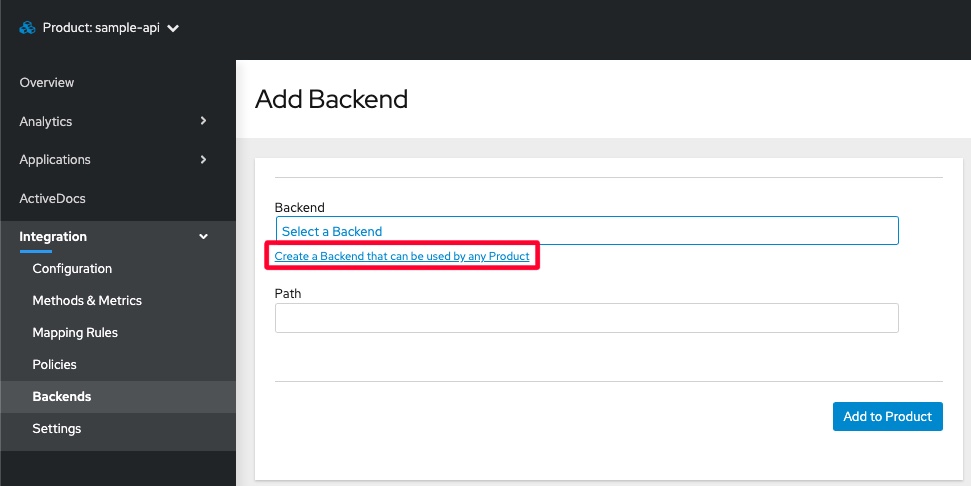This screenshot has height=486, width=971.
Task: Expand the Analytics section chevron
Action: click(x=204, y=121)
